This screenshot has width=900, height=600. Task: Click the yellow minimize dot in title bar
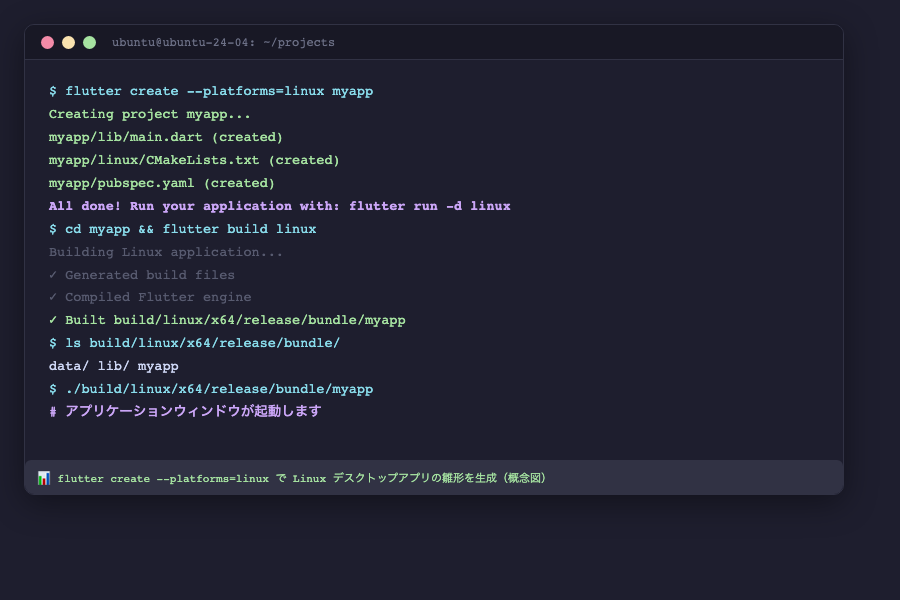point(68,42)
